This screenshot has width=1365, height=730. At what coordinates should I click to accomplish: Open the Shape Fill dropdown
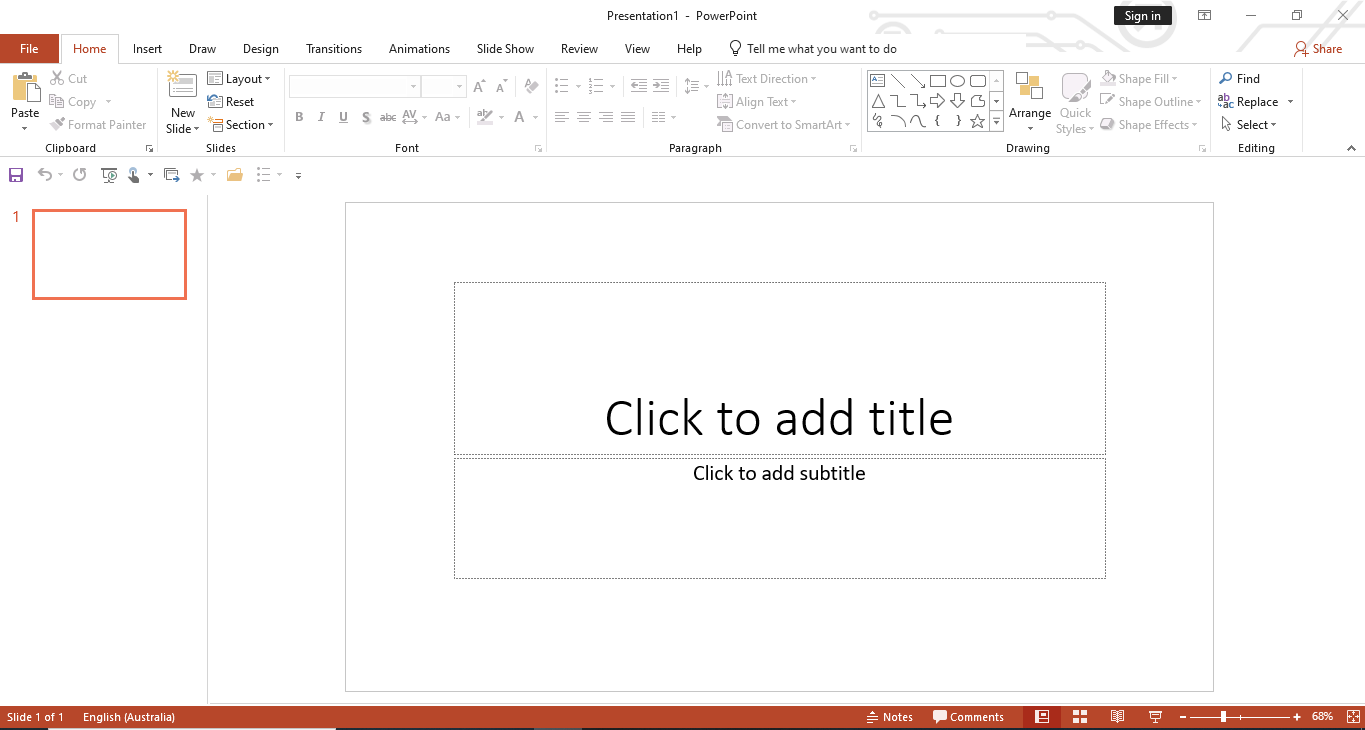click(x=1140, y=78)
